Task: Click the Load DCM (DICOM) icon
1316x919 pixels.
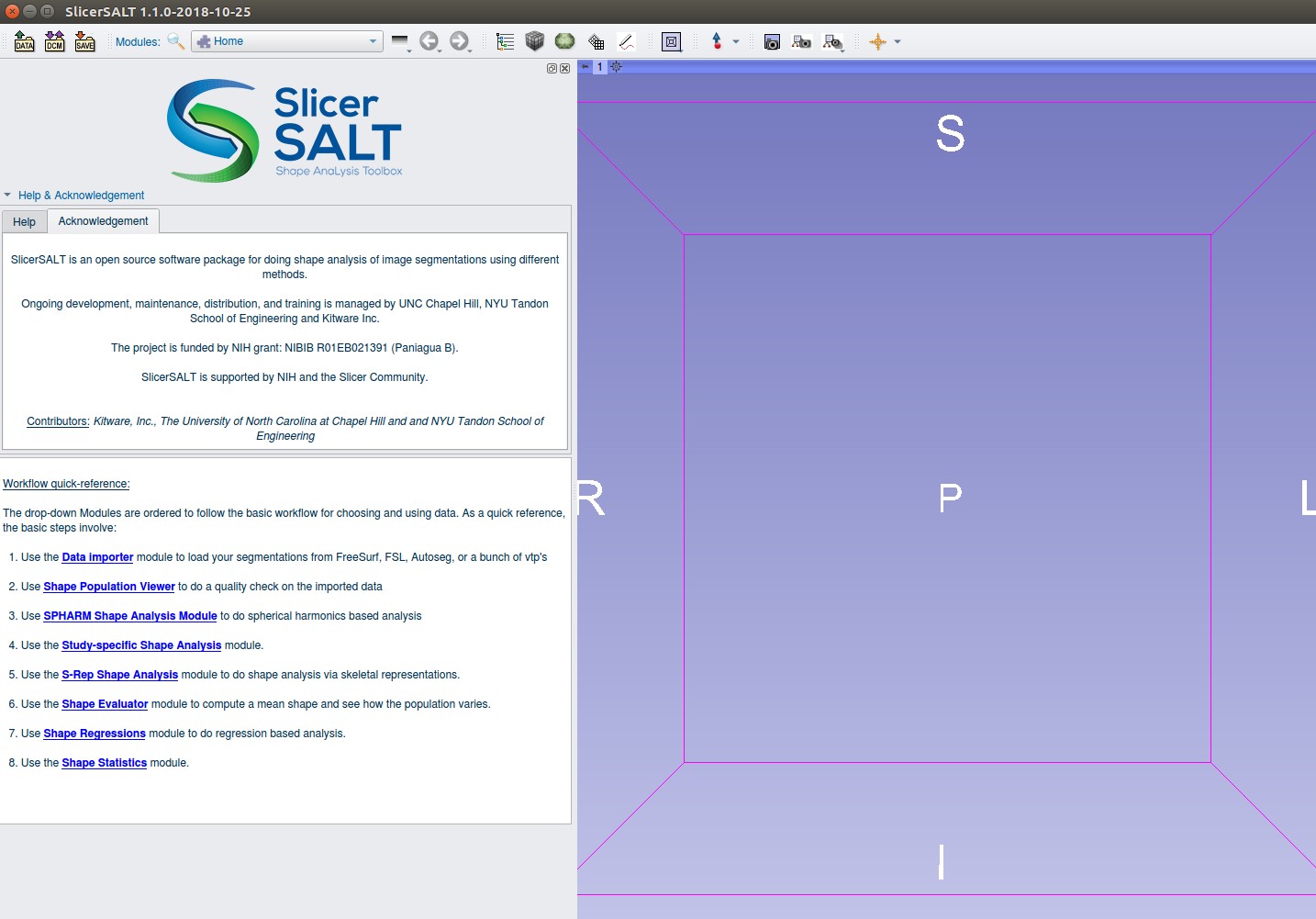Action: pyautogui.click(x=55, y=41)
